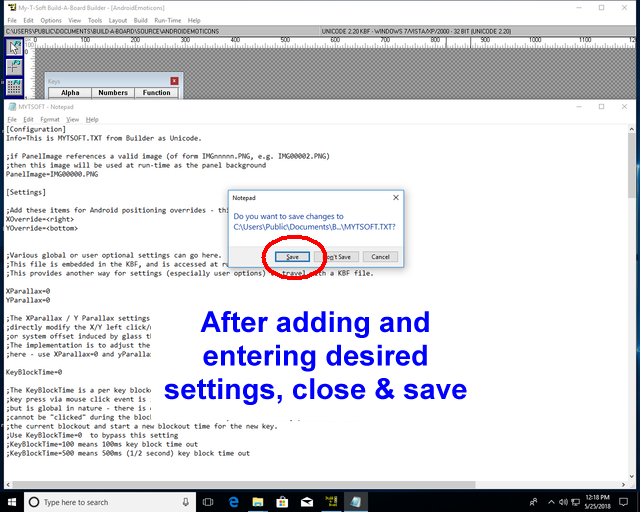Switch to the Numbers tab in Keys
This screenshot has width=640, height=512.
(x=113, y=93)
